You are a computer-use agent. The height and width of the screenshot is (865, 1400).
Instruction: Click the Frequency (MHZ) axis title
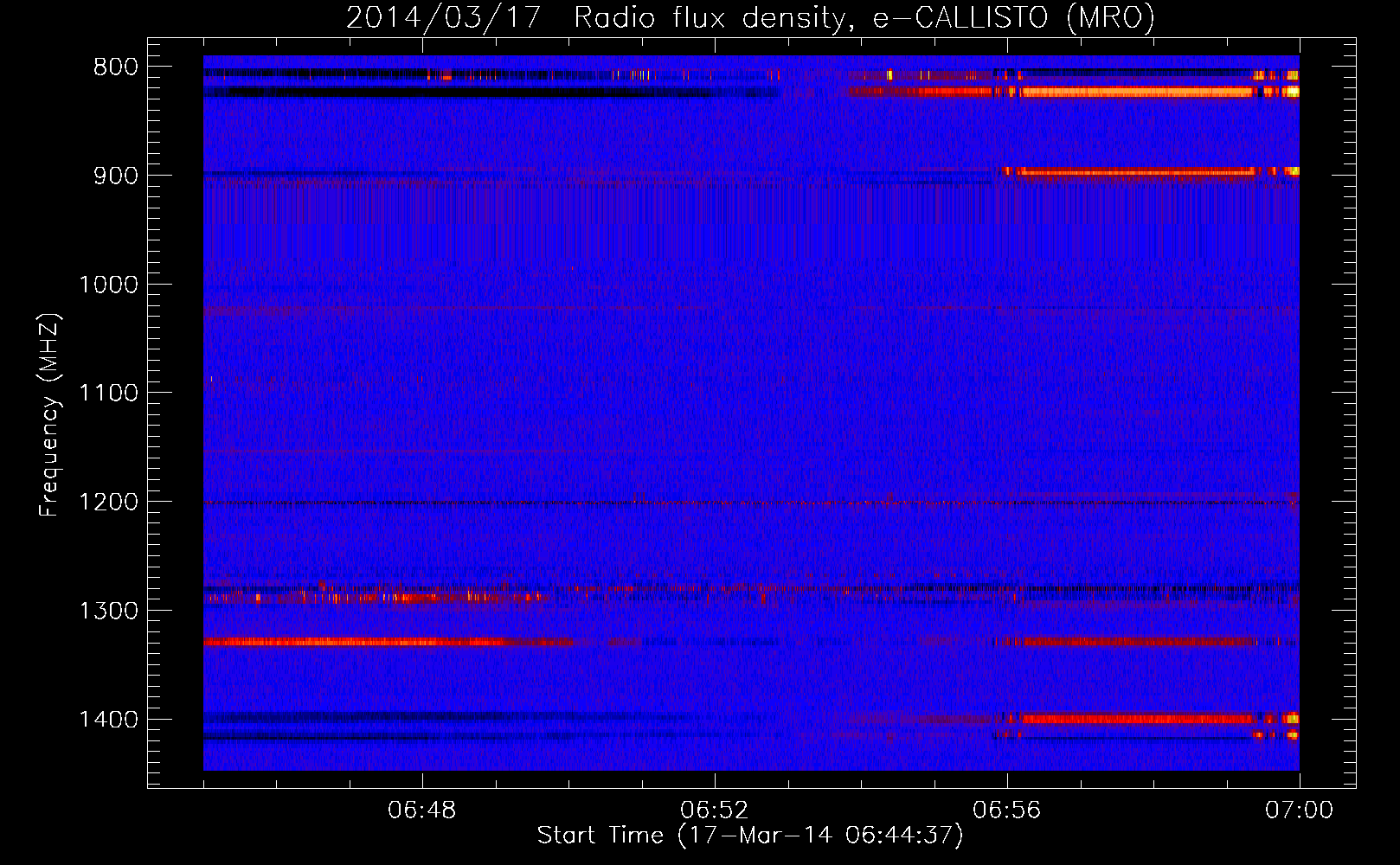pyautogui.click(x=50, y=415)
